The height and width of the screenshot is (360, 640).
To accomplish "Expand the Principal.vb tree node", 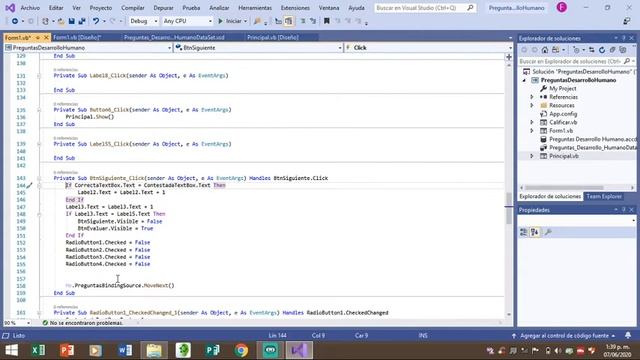I will [532, 156].
